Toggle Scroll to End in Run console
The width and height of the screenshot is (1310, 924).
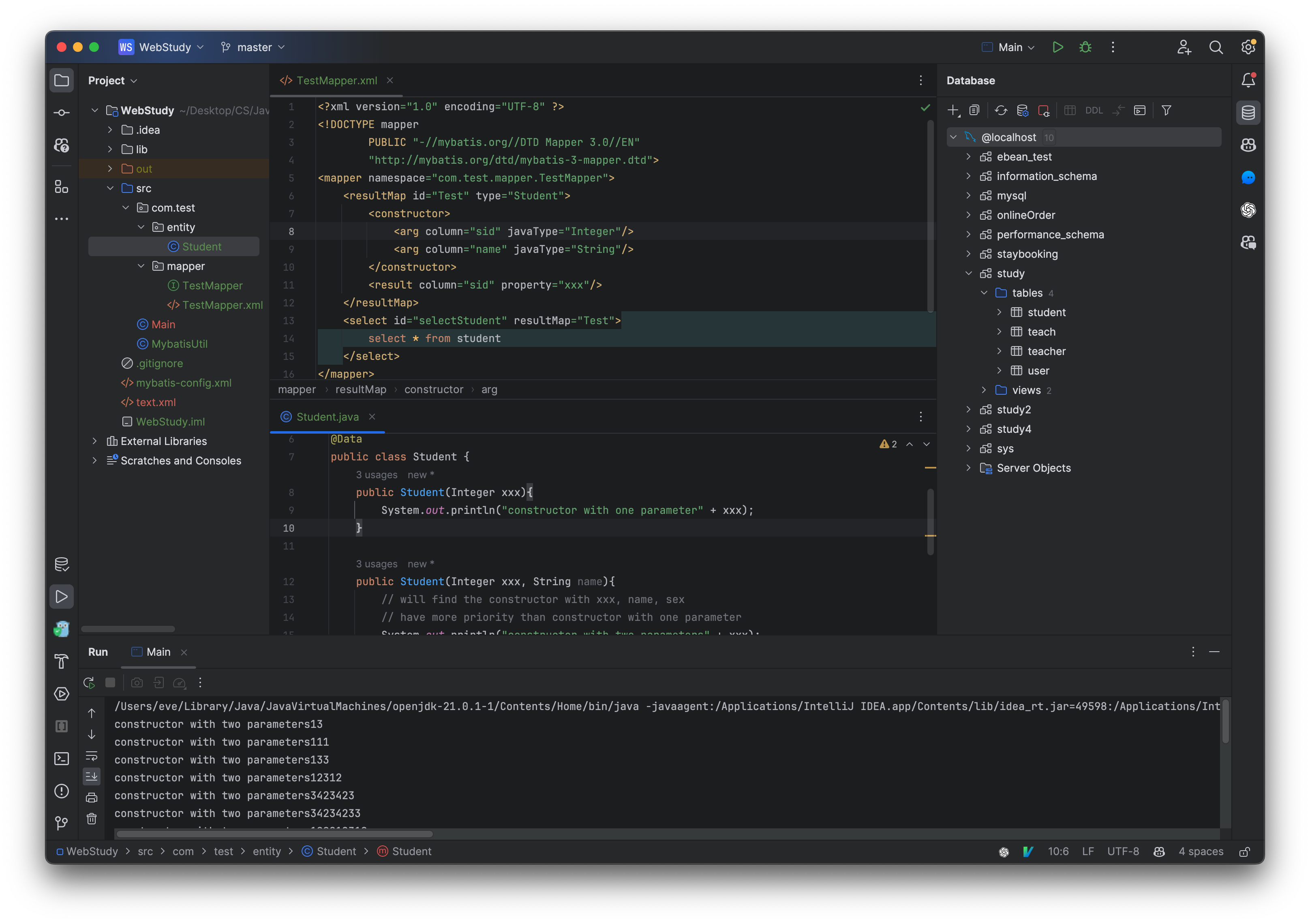[91, 776]
